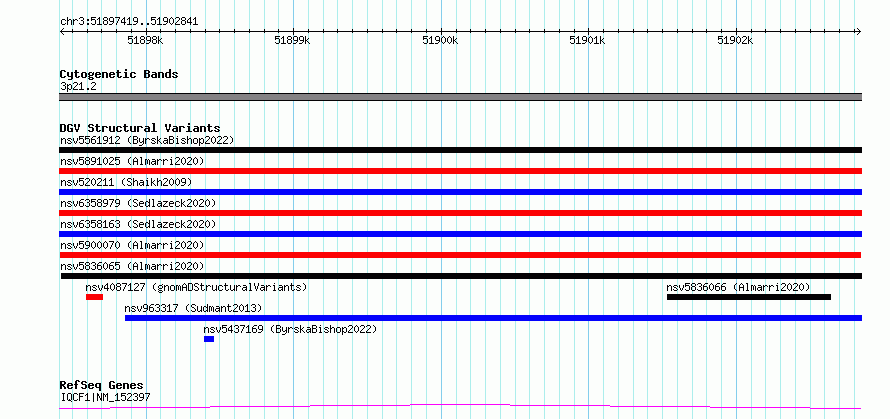Click the 51898k ruler tick label
The image size is (890, 419).
click(x=145, y=40)
